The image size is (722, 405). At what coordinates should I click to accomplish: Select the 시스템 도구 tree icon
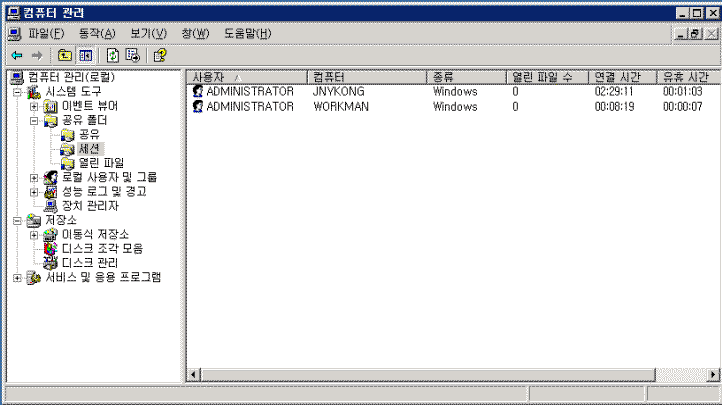(34, 92)
